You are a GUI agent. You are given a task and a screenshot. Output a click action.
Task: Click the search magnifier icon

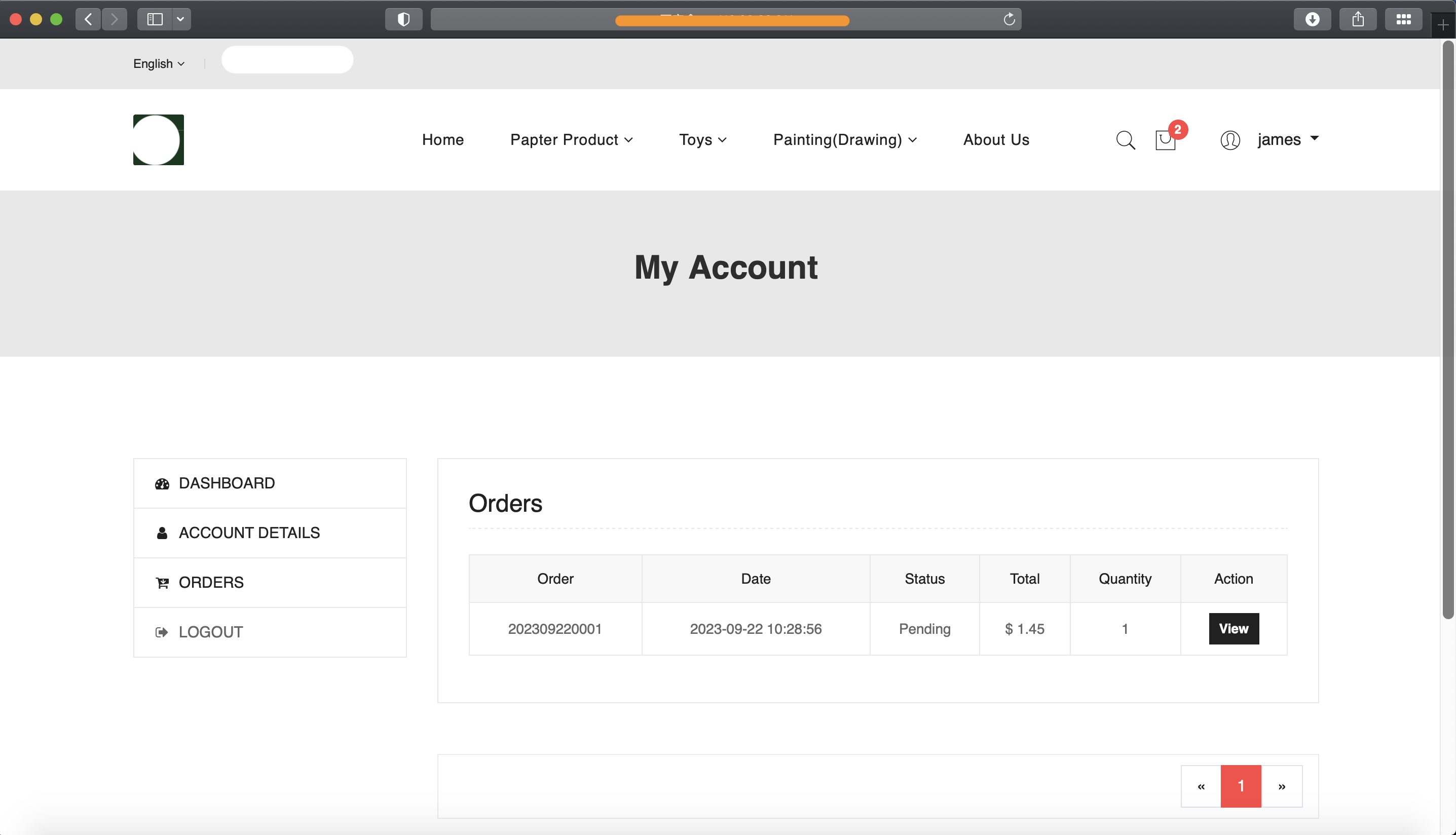1125,140
